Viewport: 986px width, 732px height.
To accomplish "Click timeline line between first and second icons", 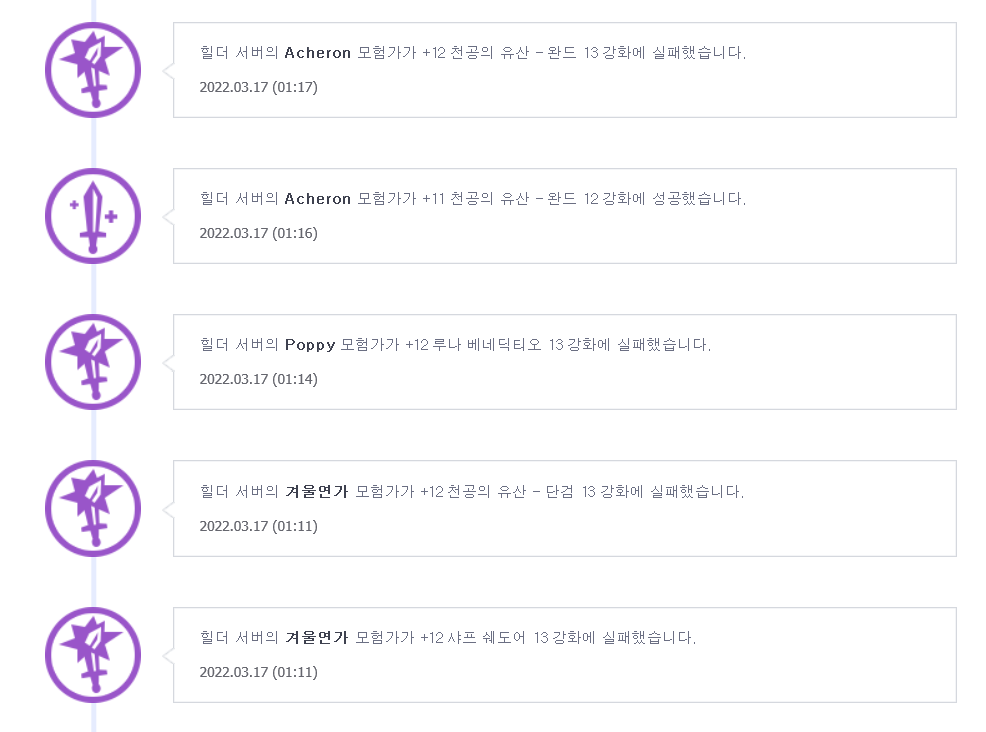I will 94,143.
